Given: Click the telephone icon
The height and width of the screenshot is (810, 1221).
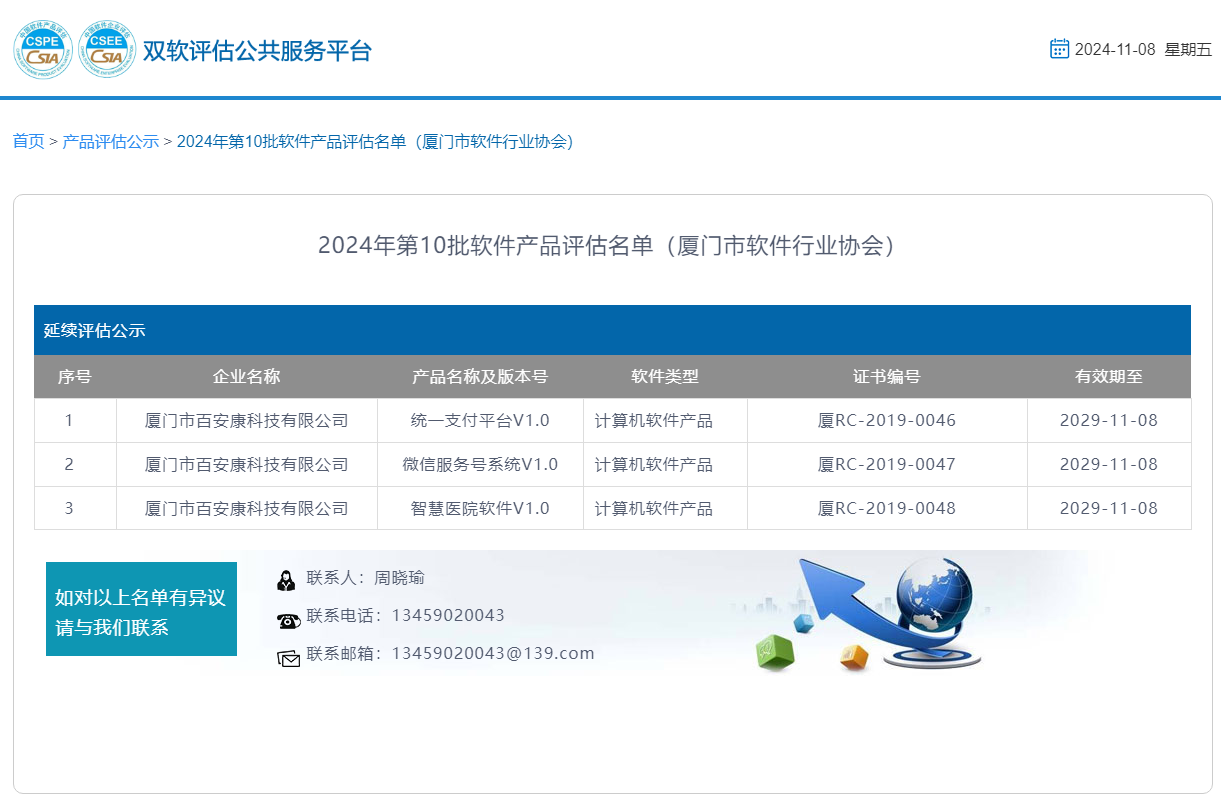Looking at the screenshot, I should [x=288, y=621].
